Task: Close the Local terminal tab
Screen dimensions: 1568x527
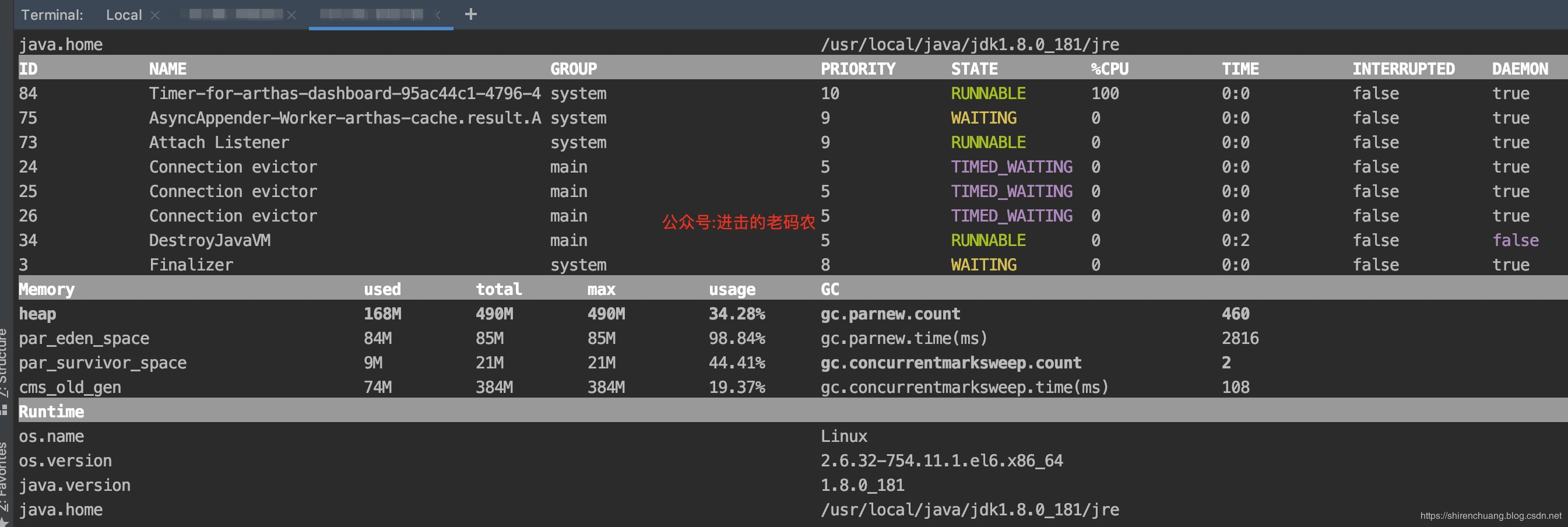Action: (155, 15)
